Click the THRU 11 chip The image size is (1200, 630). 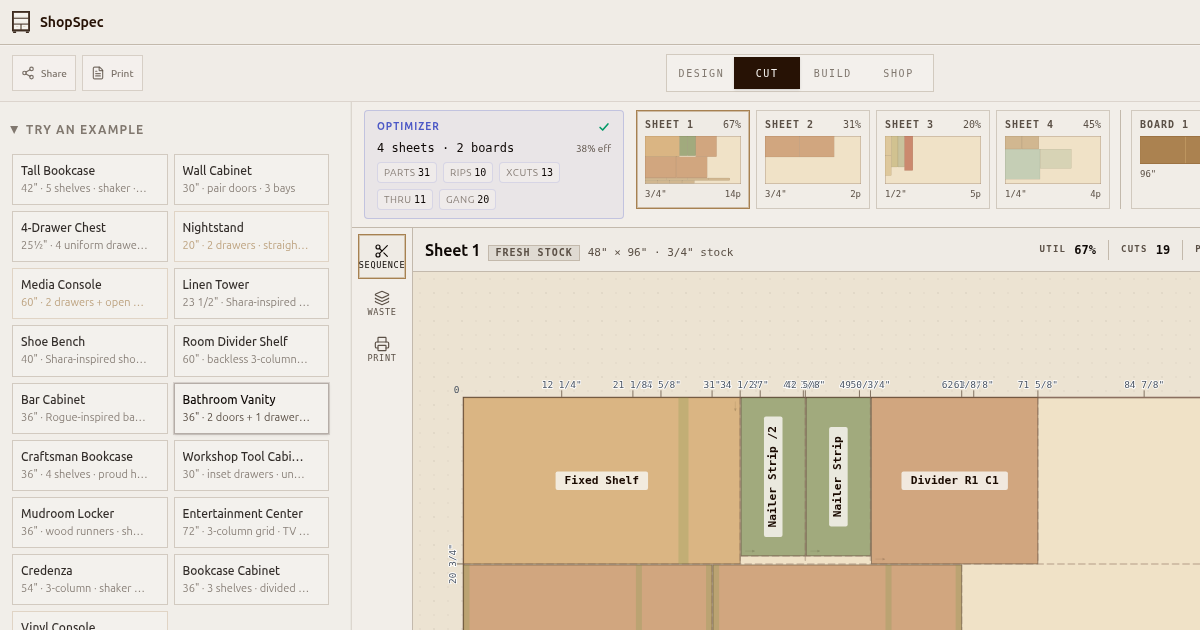[x=405, y=200]
